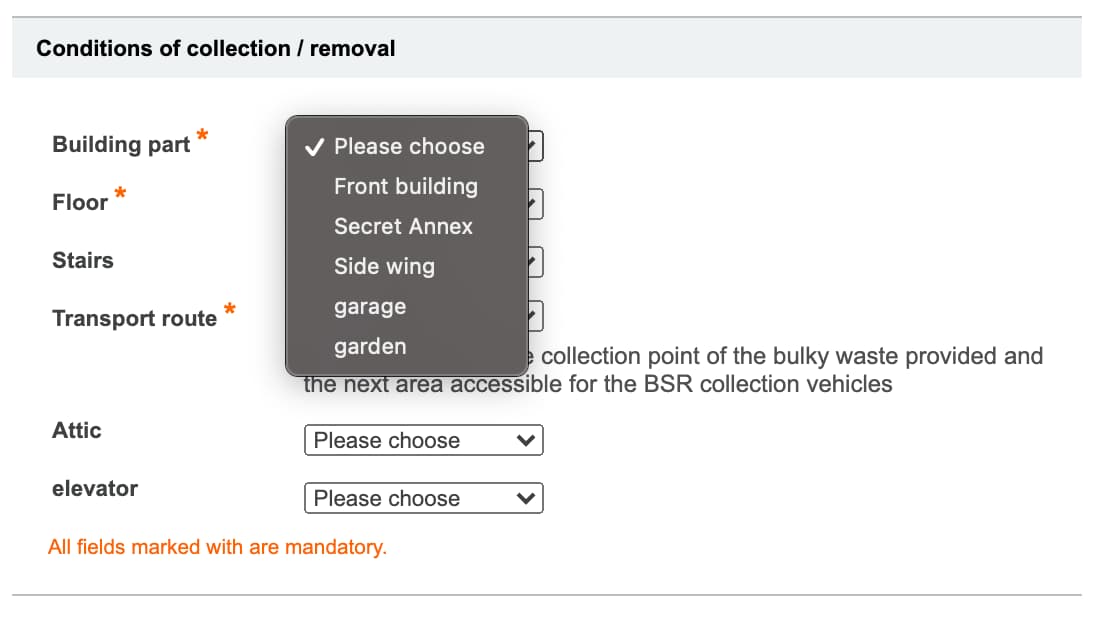1118x622 pixels.
Task: Select "Front building" from the open dropdown
Action: click(405, 186)
